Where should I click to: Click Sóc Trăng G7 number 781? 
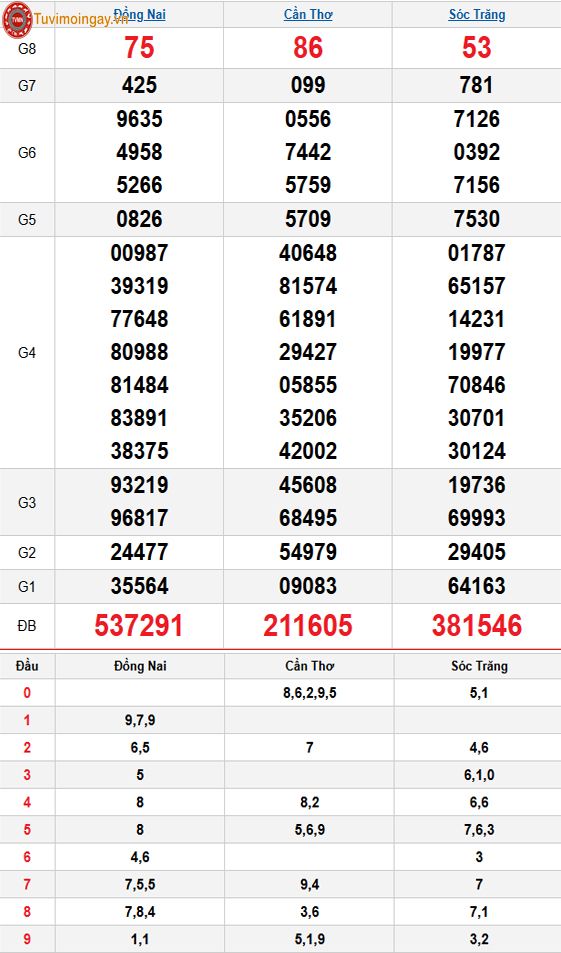tap(477, 85)
